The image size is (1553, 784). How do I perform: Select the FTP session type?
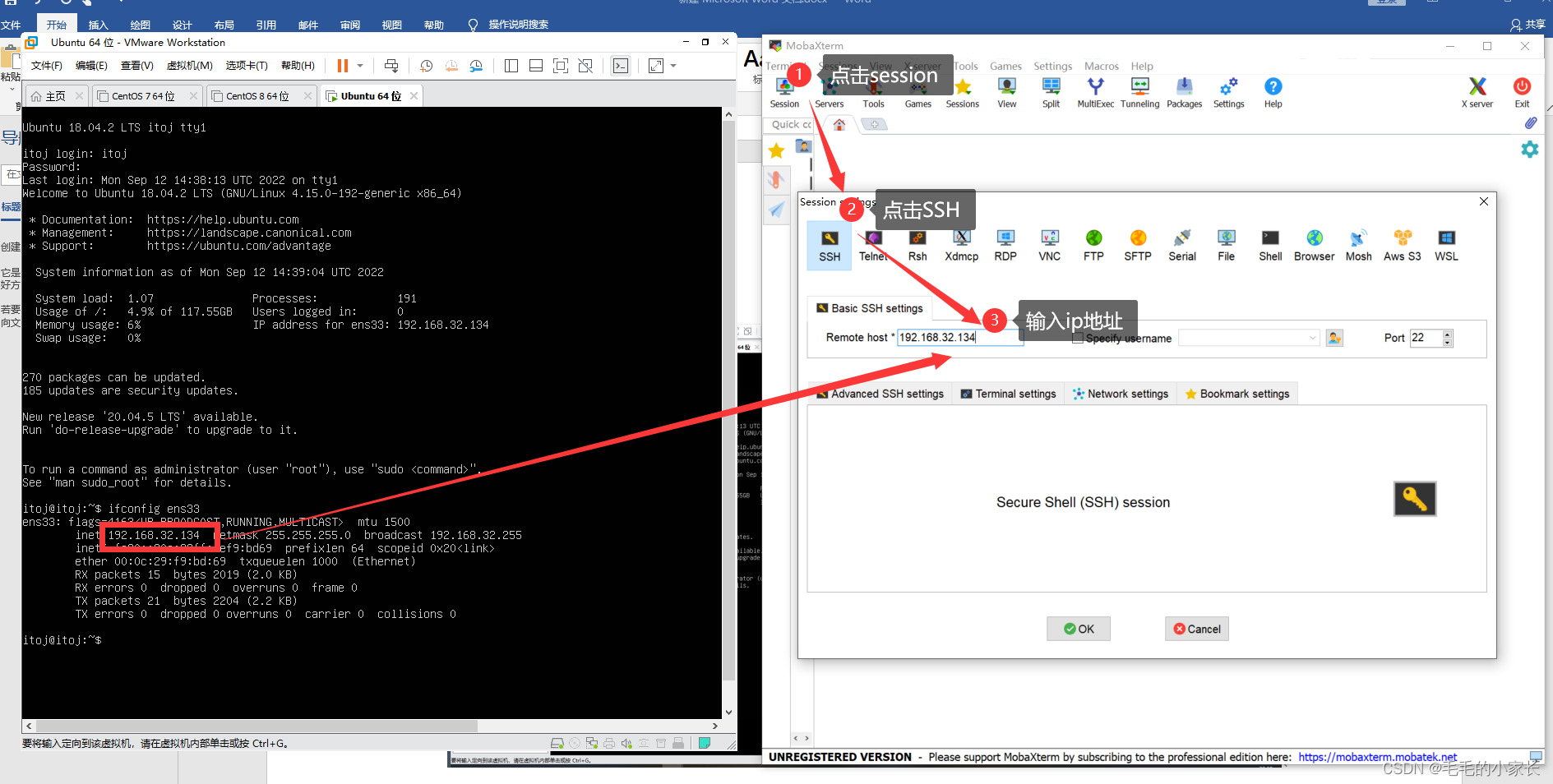coord(1093,246)
